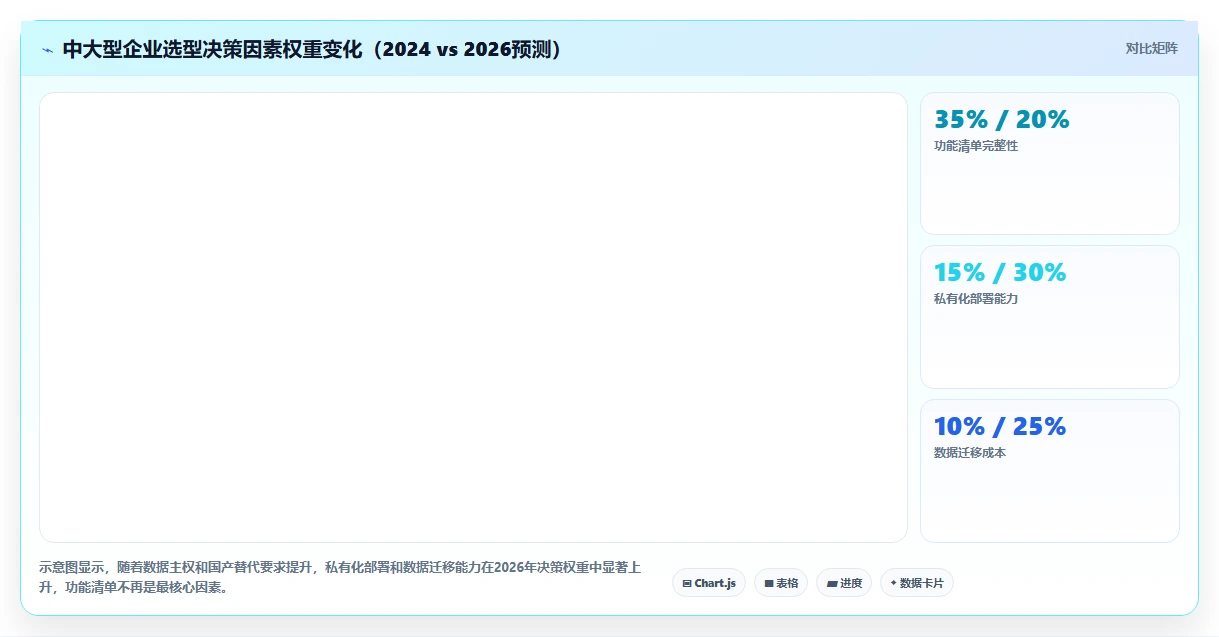The image size is (1219, 637).
Task: Click the description paragraph starting 示意图显示
Action: (x=340, y=578)
